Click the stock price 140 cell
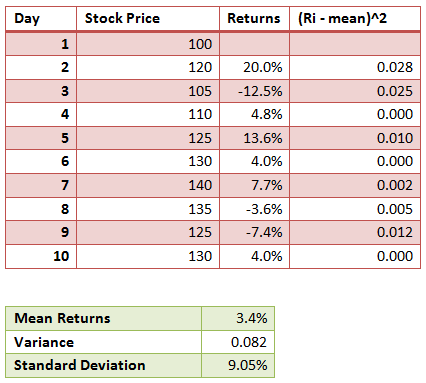The image size is (426, 383). tap(148, 185)
